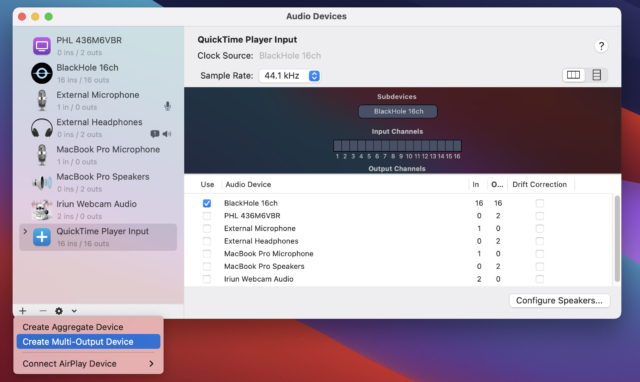The width and height of the screenshot is (640, 382).
Task: Click the QuickTime Player Input heading
Action: (x=247, y=40)
